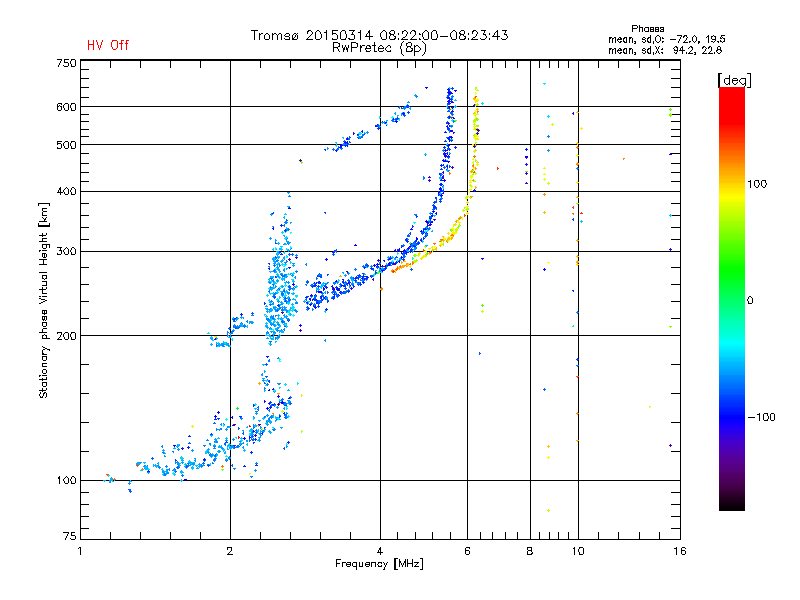This screenshot has width=800, height=600.
Task: Click the y-axis '200' tick label
Action: click(x=66, y=336)
